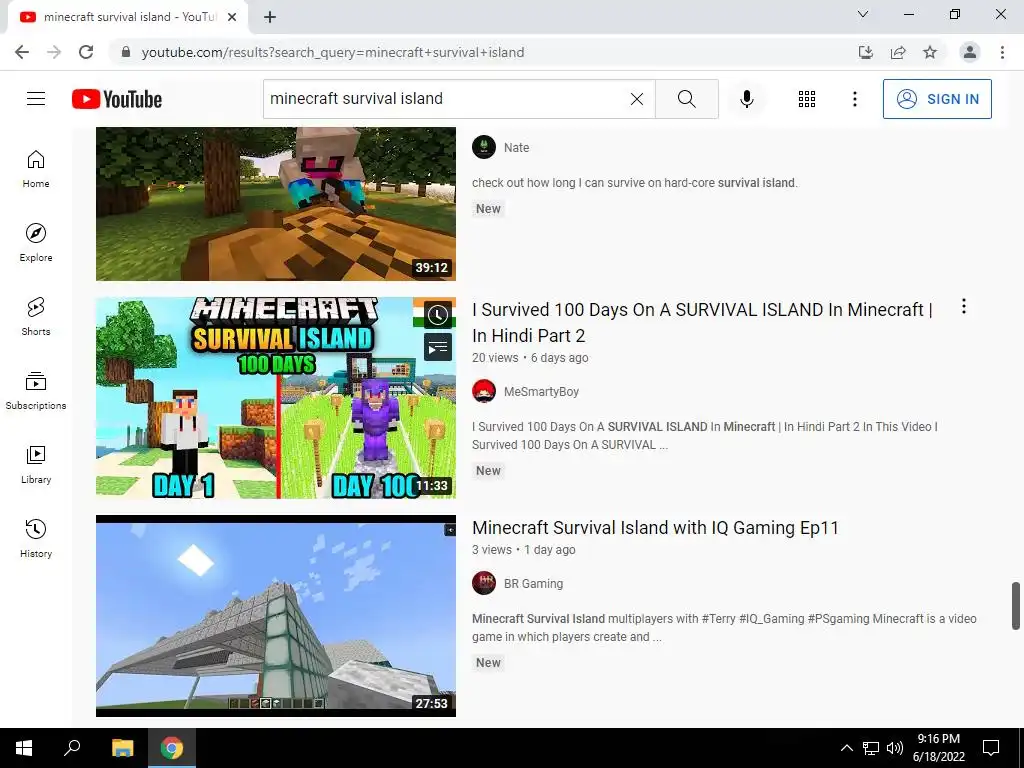Click the '20 views • 6 days ago' text
The height and width of the screenshot is (768, 1024).
530,358
